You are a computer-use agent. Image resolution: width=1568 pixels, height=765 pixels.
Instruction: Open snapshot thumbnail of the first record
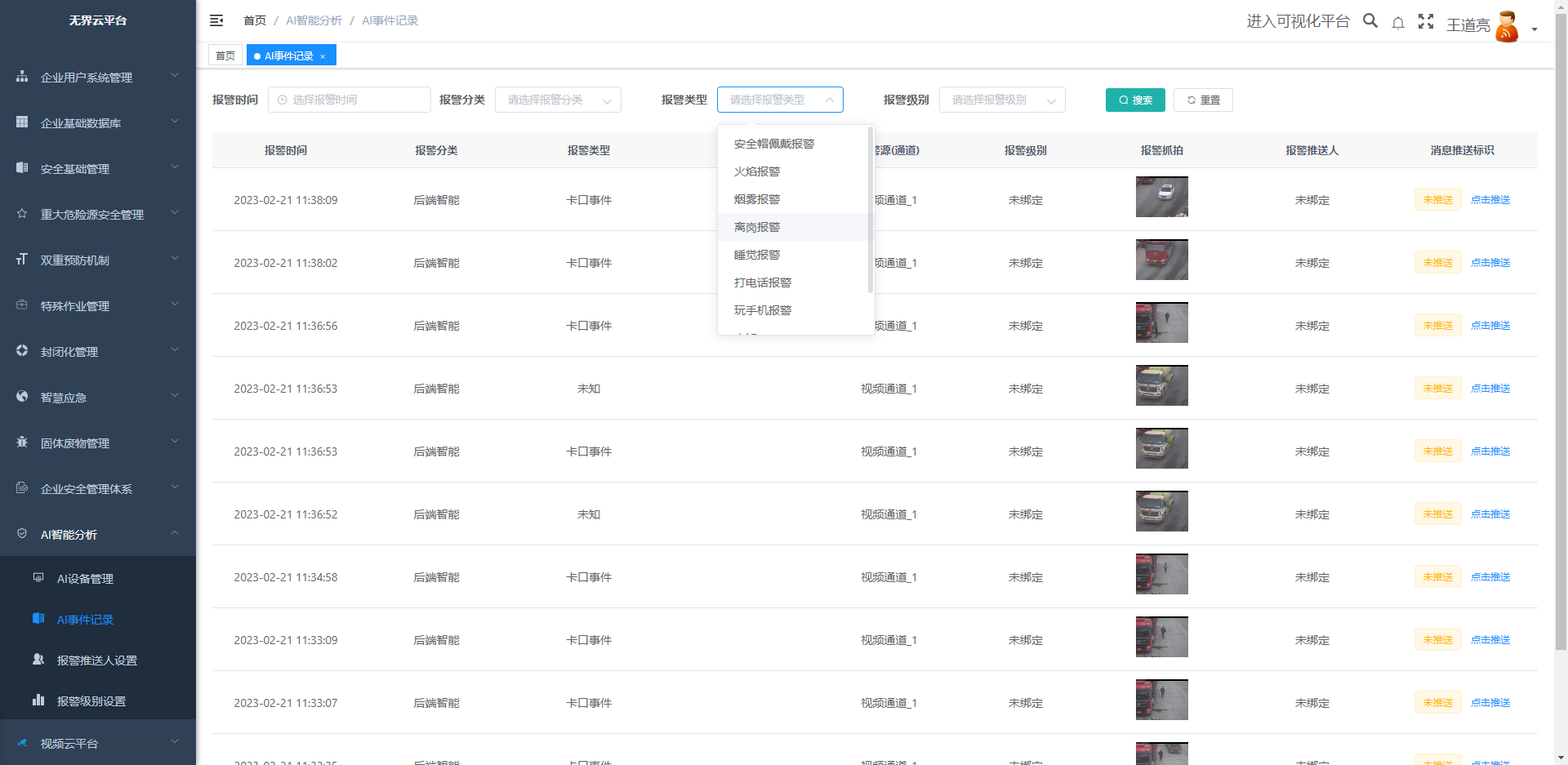click(x=1161, y=197)
